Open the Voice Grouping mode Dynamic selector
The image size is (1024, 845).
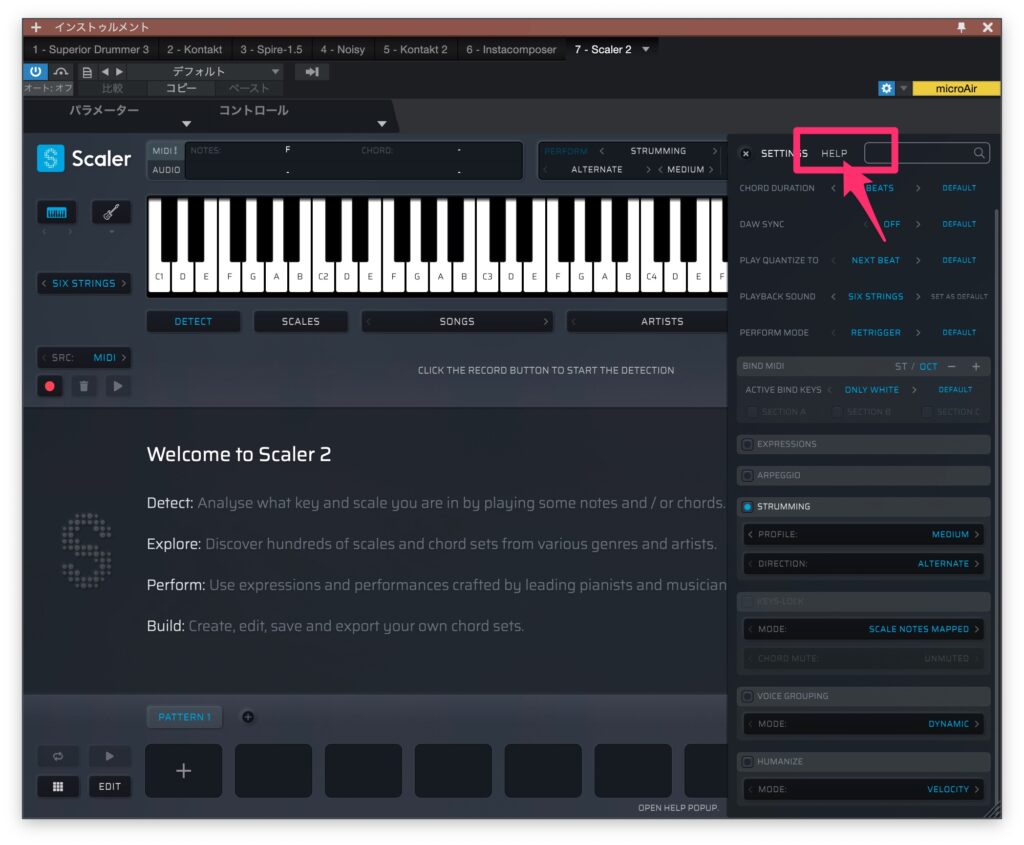coord(863,724)
